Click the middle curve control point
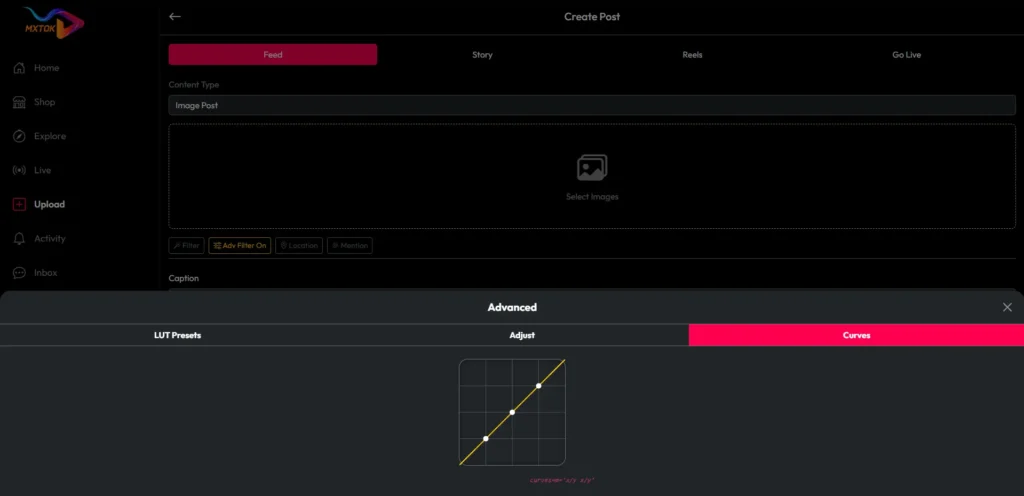 tap(512, 412)
